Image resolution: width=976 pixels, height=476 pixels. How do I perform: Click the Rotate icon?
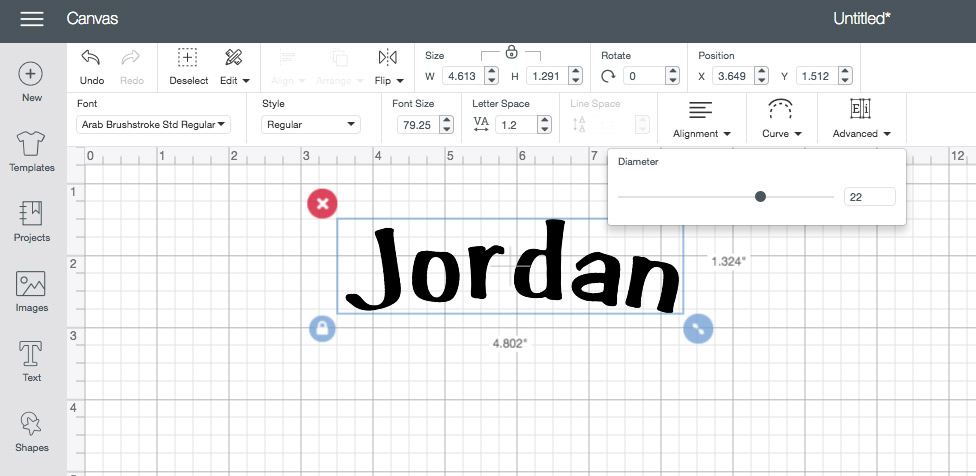(x=608, y=77)
